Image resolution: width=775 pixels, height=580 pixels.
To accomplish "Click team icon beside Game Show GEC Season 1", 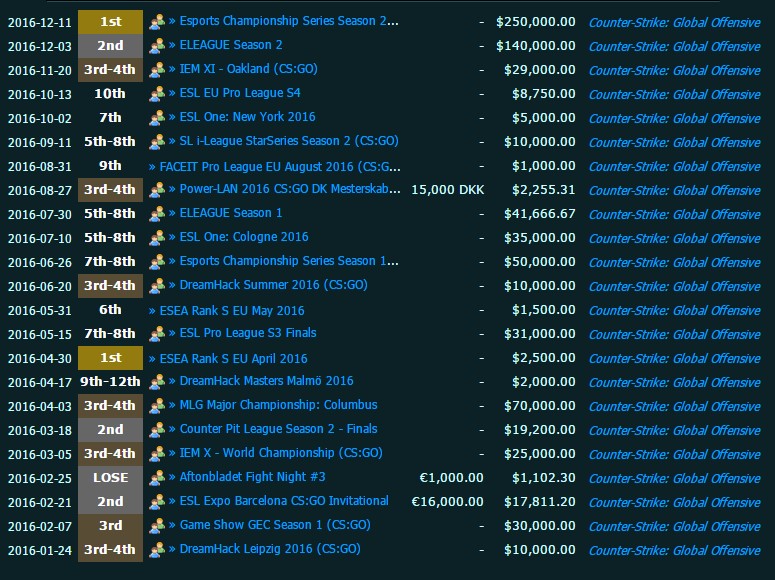I will [x=157, y=526].
